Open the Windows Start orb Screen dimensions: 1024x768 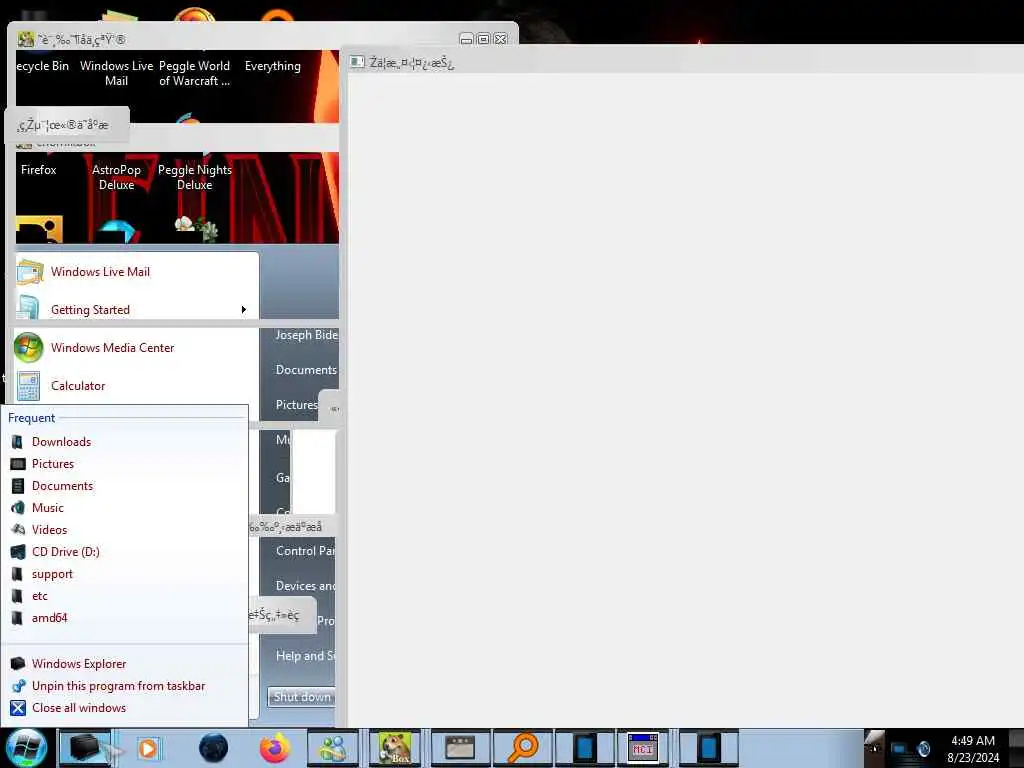click(x=26, y=748)
